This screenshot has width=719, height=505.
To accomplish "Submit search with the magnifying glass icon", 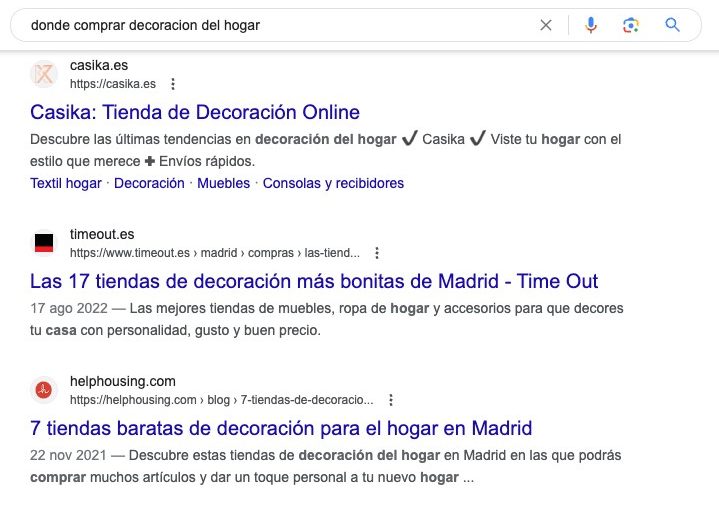I will 672,25.
